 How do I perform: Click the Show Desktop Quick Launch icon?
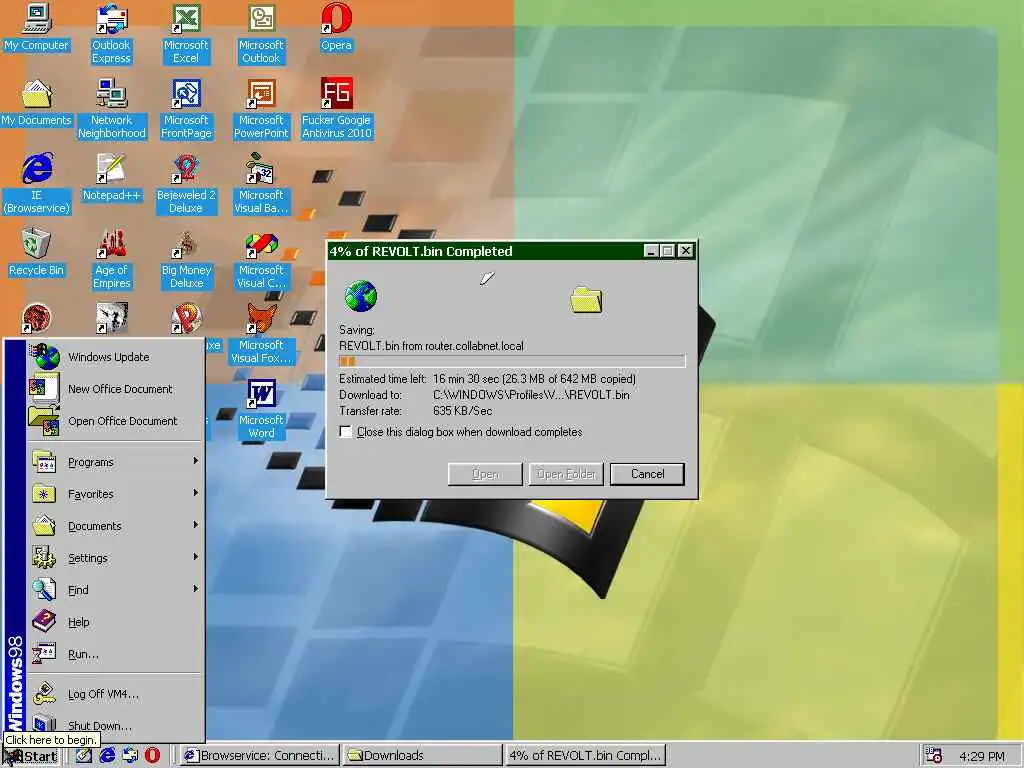[83, 756]
